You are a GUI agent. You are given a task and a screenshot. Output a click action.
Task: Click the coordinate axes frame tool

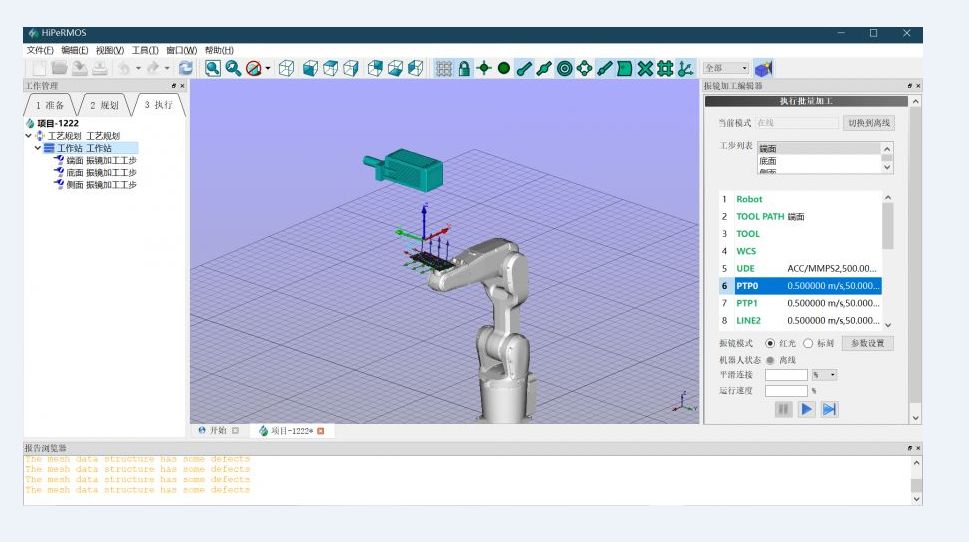pyautogui.click(x=685, y=68)
